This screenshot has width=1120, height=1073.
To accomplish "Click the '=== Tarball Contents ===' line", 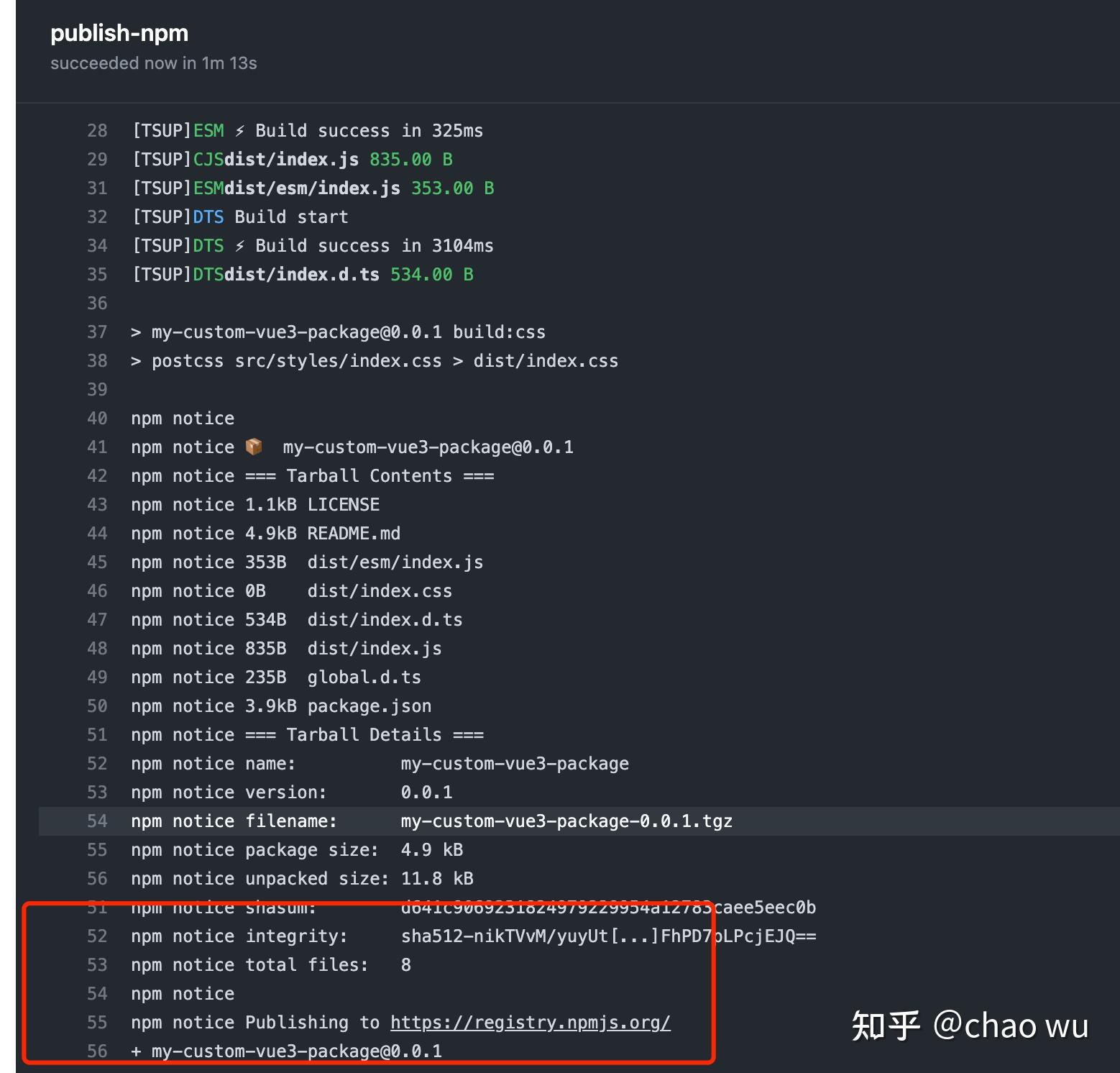I will (313, 476).
